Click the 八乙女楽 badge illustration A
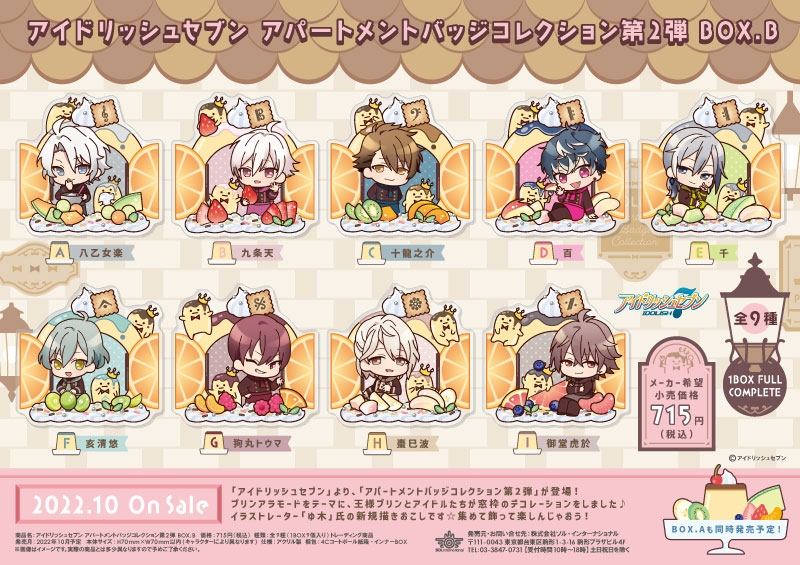 point(90,166)
